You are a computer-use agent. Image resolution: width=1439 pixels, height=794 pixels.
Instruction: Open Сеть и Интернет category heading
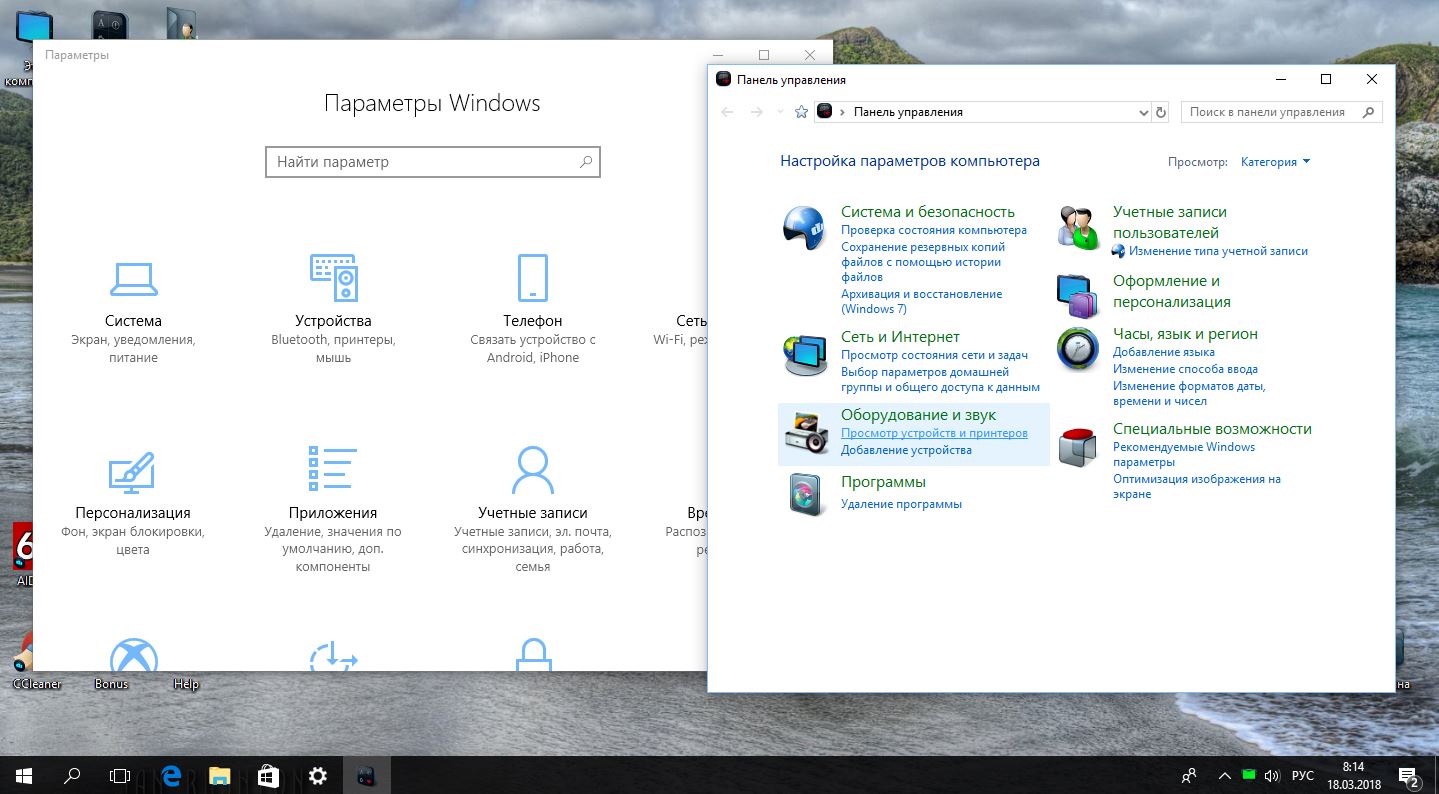tap(900, 337)
